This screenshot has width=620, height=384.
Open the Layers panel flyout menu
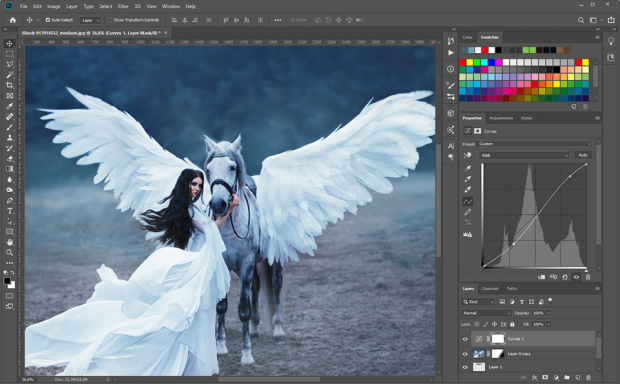(597, 289)
